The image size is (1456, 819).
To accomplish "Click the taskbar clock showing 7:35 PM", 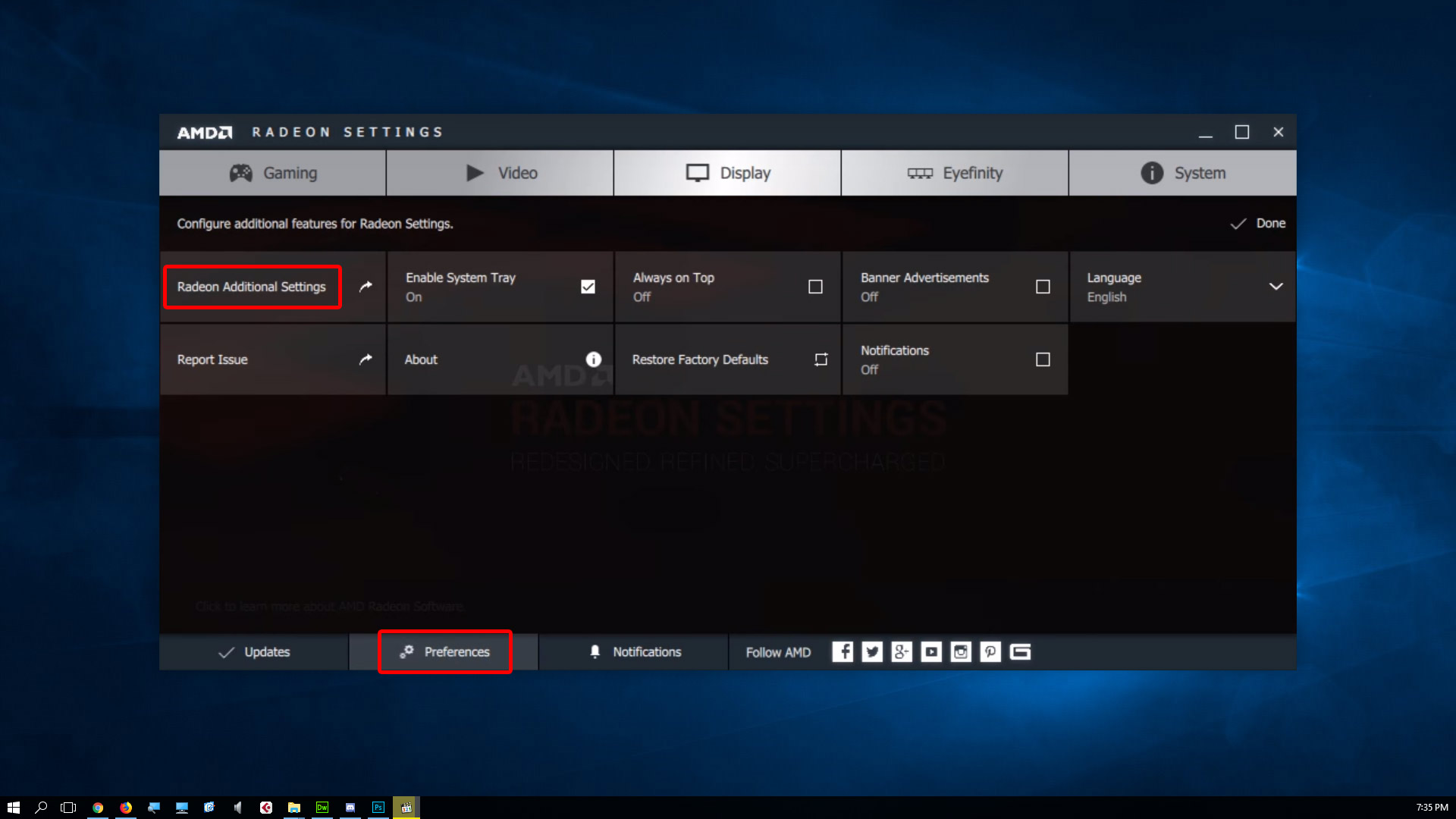I will coord(1432,808).
